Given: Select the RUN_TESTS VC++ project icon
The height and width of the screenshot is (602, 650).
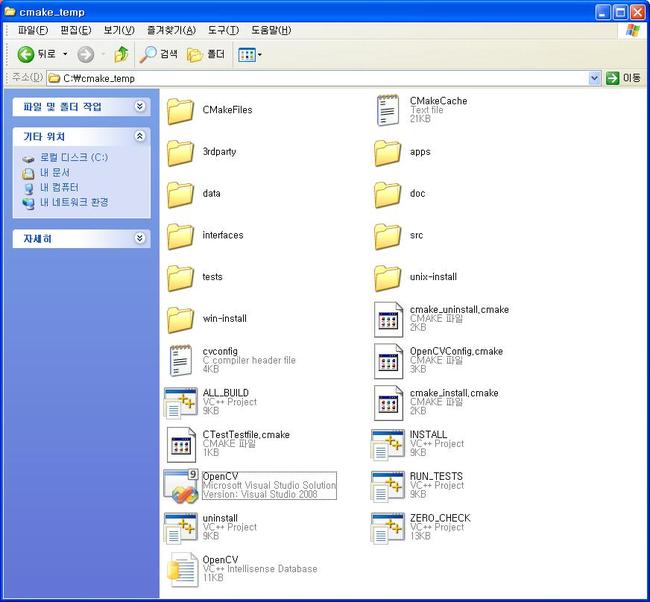Looking at the screenshot, I should coord(388,486).
